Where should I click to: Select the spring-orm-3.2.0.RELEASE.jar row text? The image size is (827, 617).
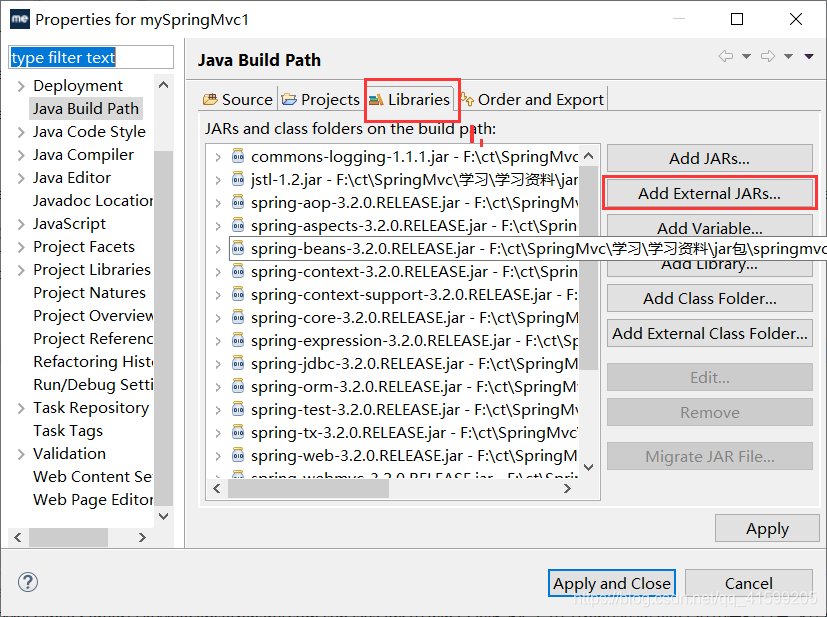point(414,387)
